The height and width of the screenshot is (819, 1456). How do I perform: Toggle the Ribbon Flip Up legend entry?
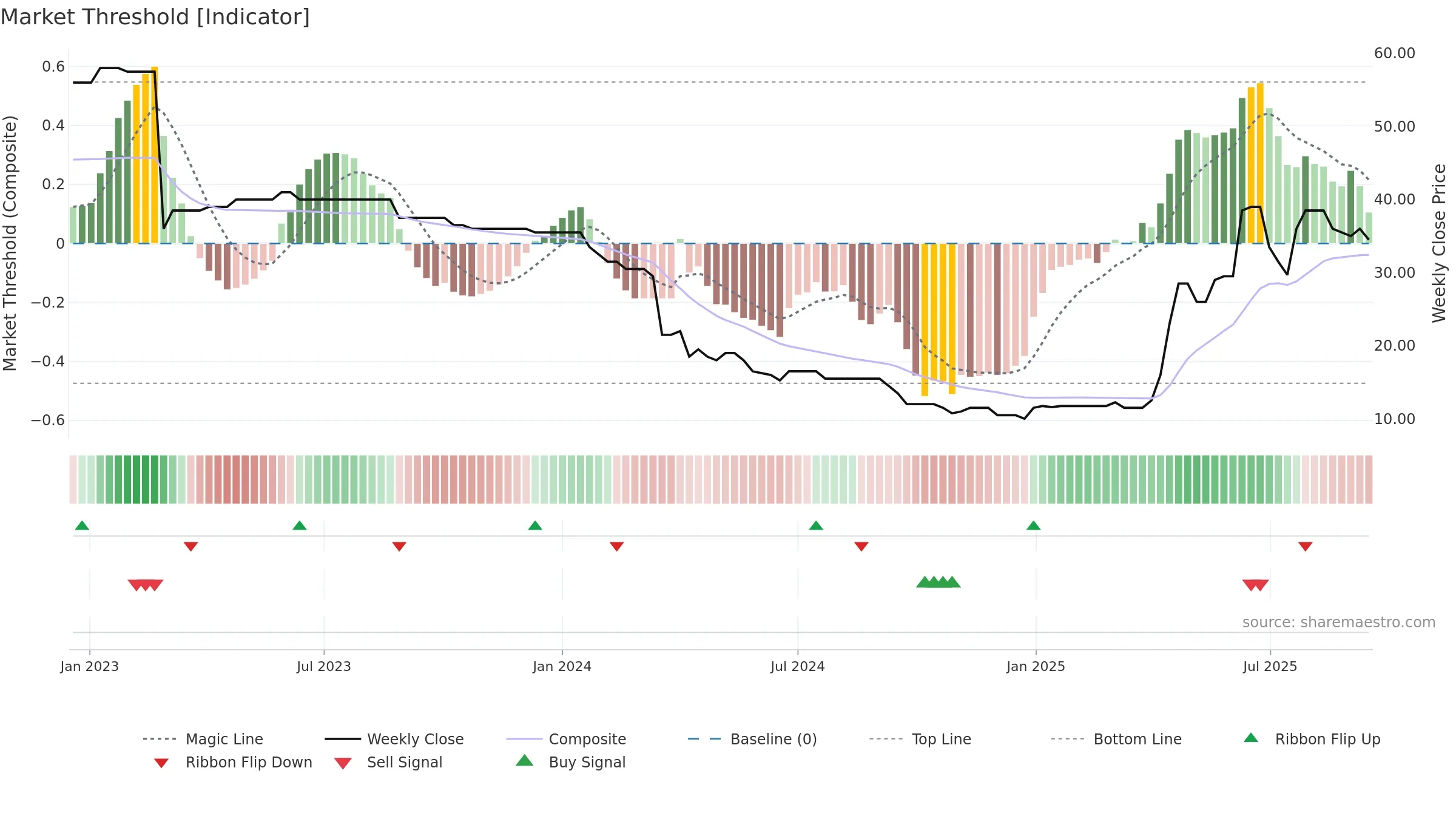pyautogui.click(x=1312, y=739)
